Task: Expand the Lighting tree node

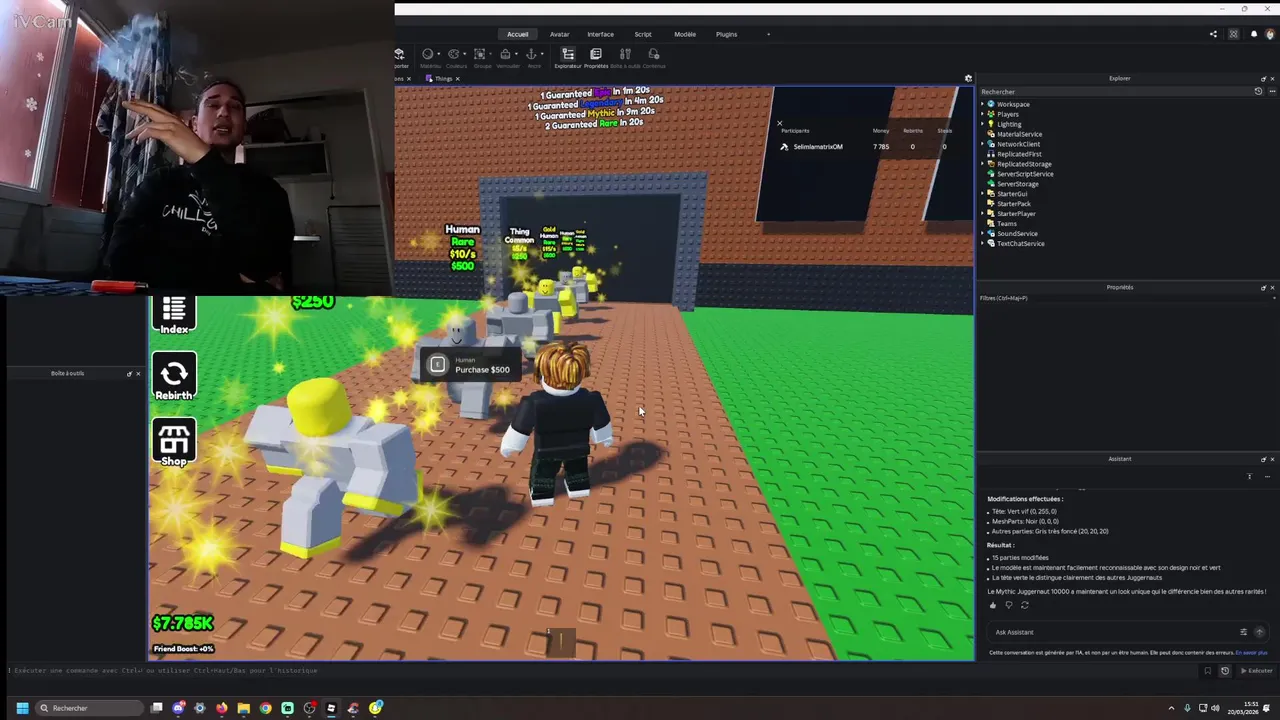Action: point(983,124)
